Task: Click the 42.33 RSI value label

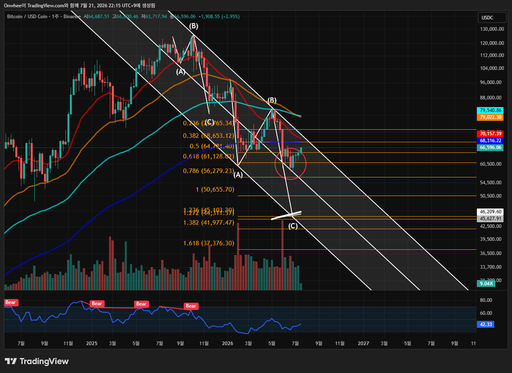Action: click(x=485, y=324)
